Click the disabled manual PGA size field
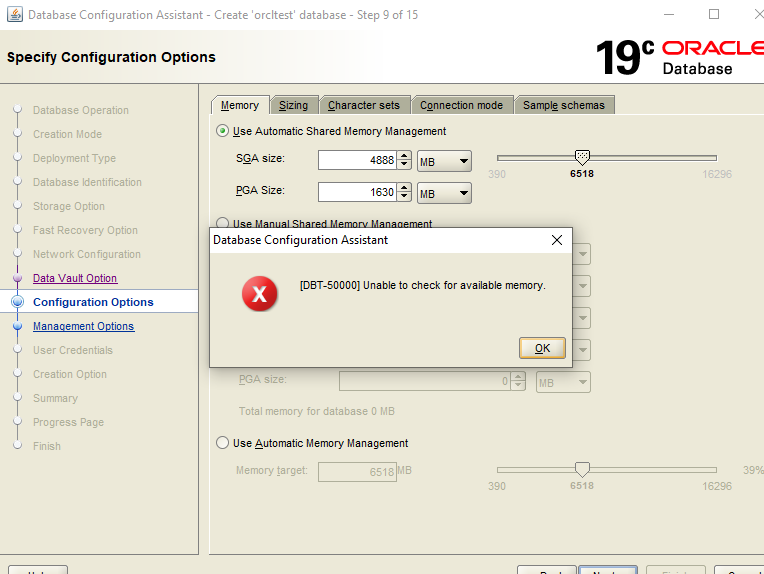 tap(425, 381)
